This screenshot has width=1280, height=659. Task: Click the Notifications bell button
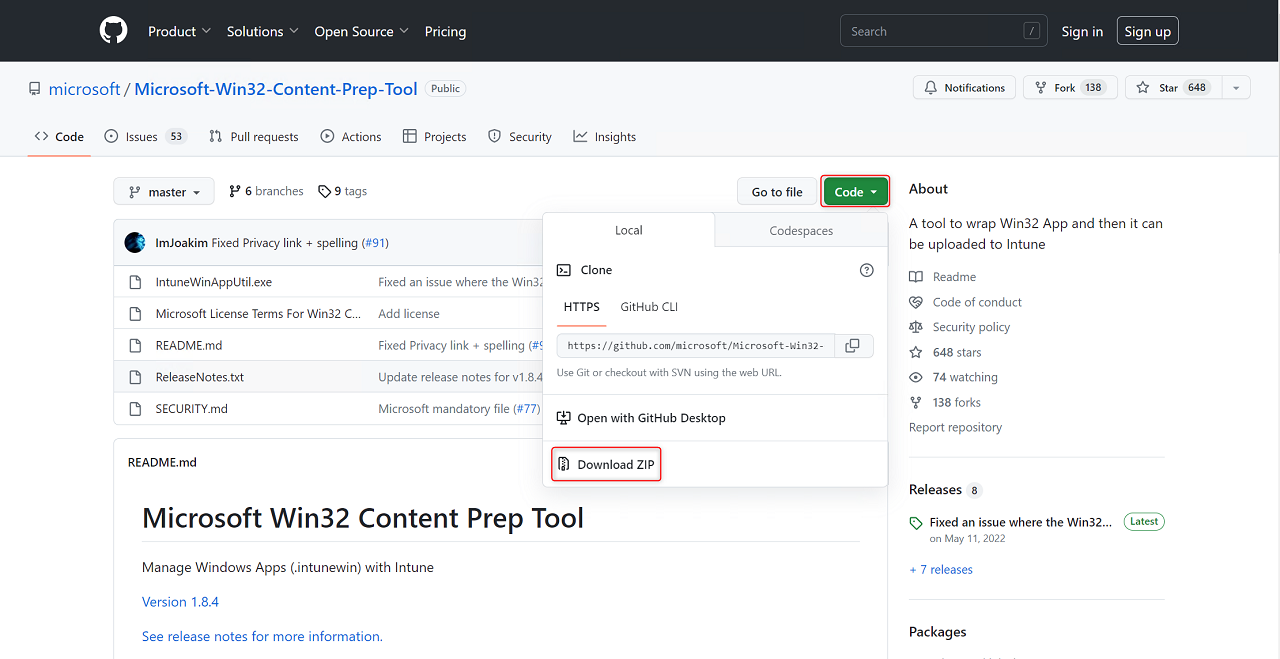[x=964, y=88]
